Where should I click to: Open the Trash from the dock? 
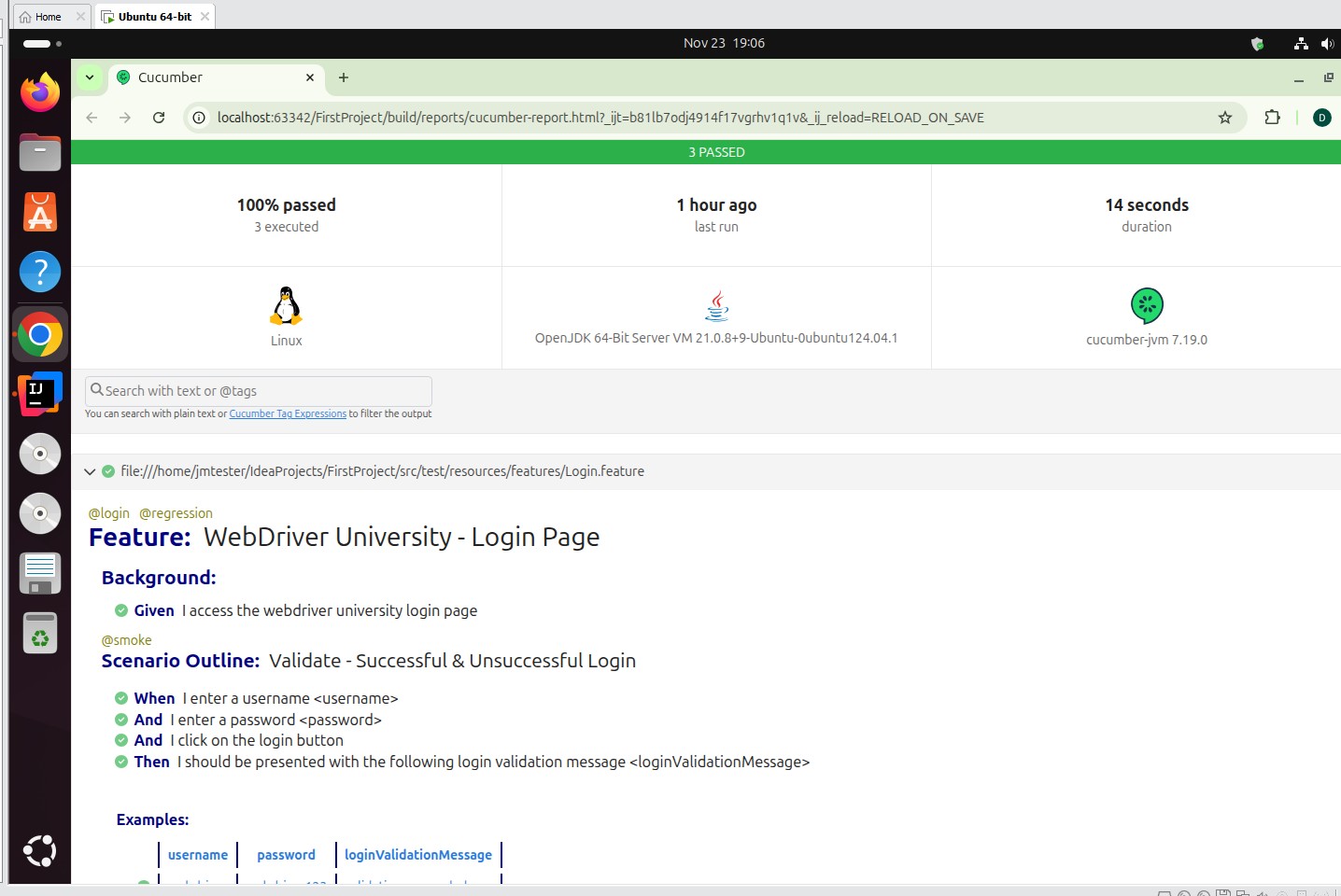coord(40,634)
